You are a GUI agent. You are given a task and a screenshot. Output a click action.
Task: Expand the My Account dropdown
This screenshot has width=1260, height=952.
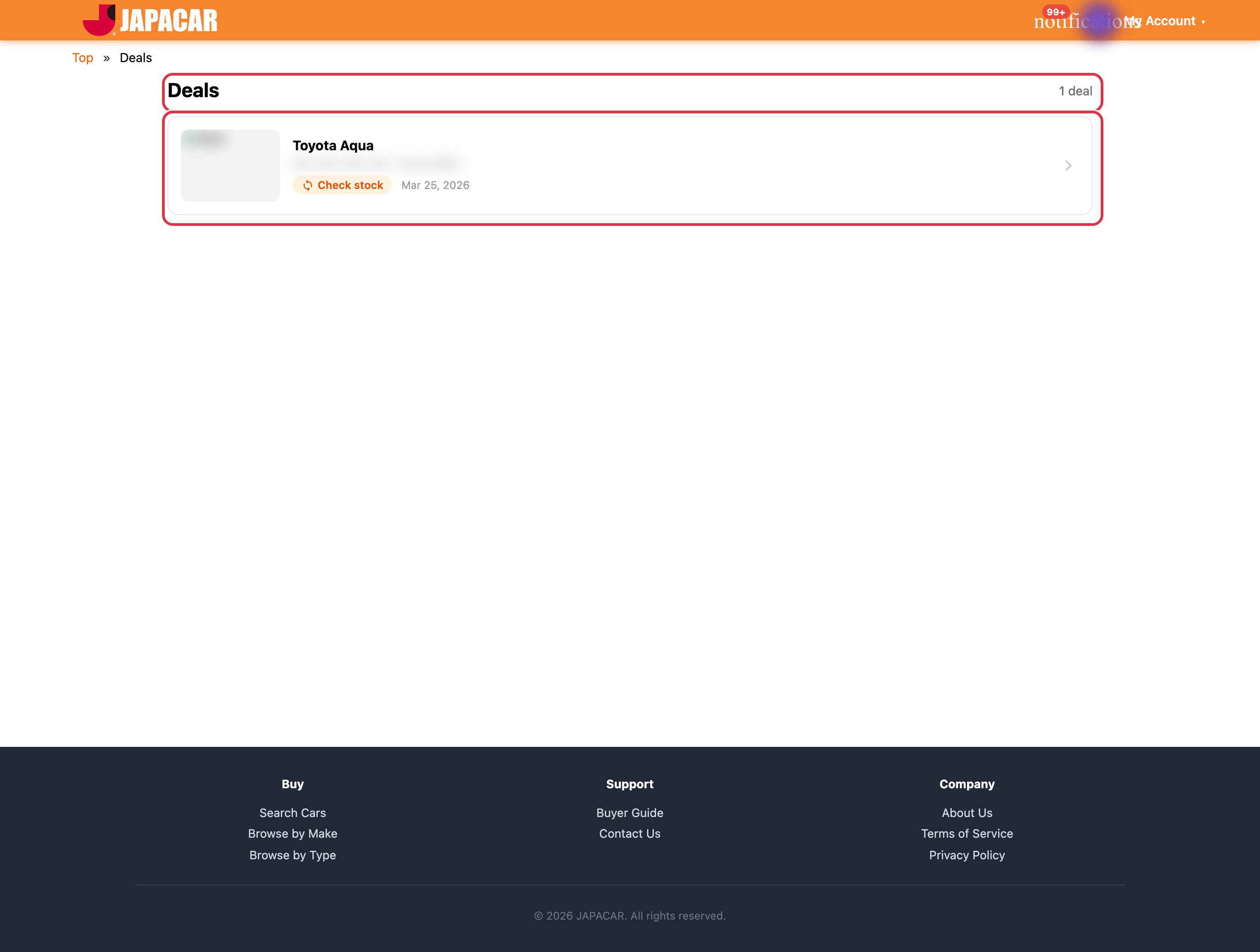pyautogui.click(x=1165, y=21)
